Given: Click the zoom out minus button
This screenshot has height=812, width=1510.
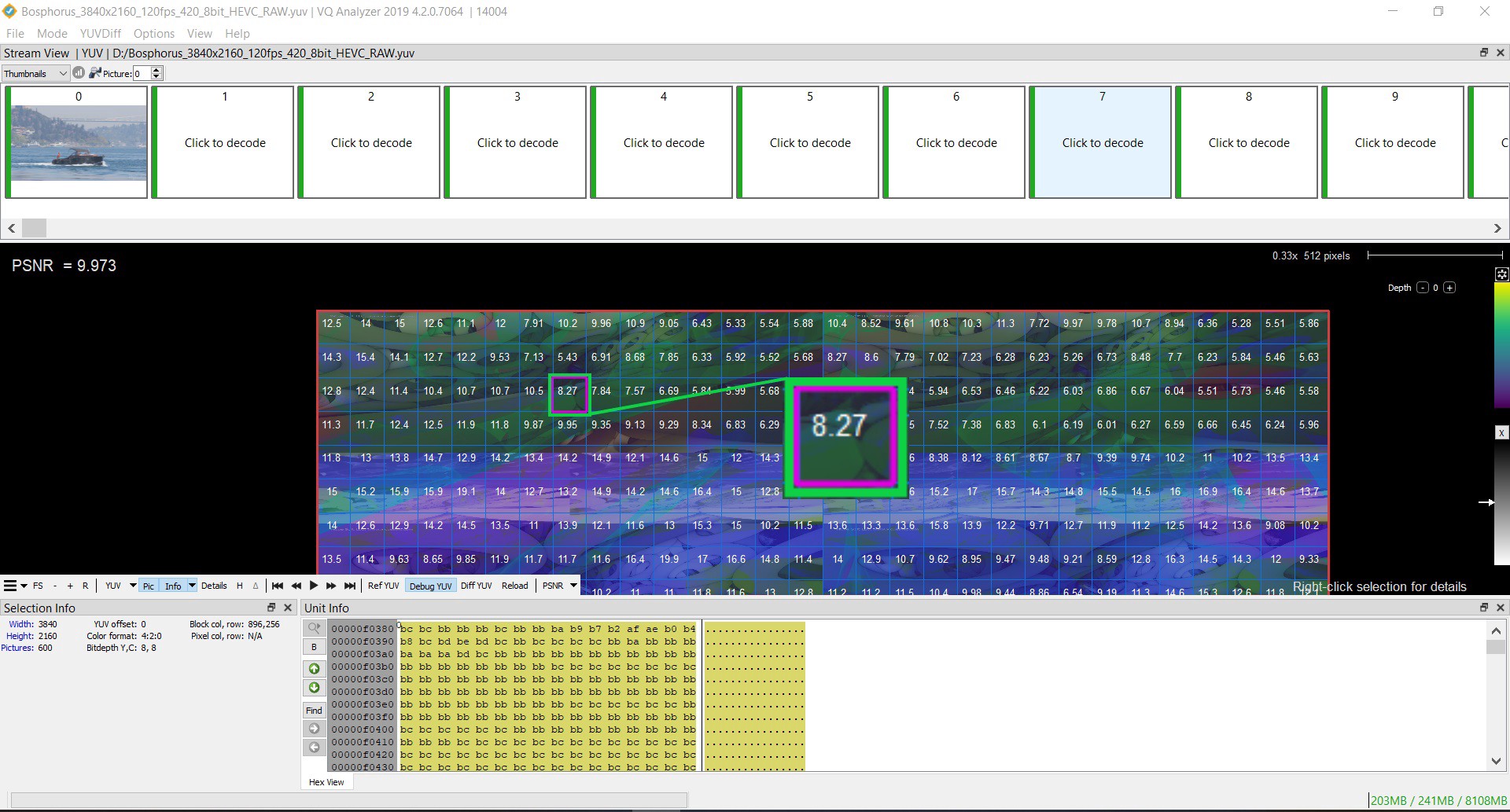Looking at the screenshot, I should click(x=54, y=586).
